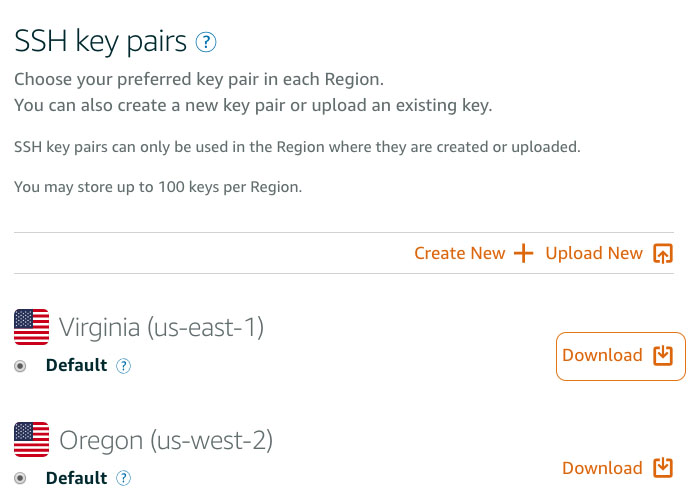
Task: Open help tooltip next to Virginia Default
Action: (x=124, y=366)
